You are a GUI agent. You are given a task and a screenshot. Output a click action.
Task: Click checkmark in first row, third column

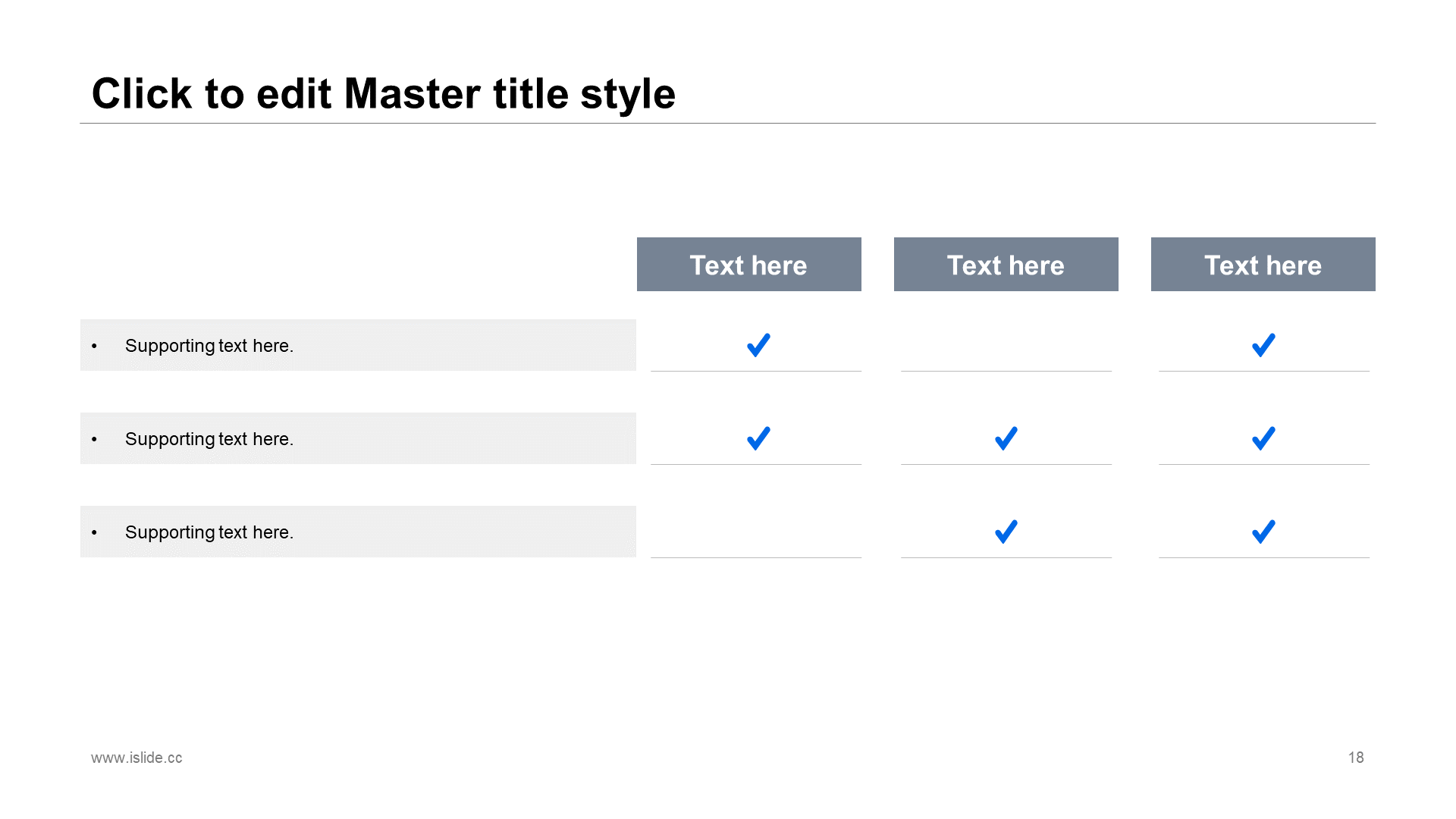tap(1263, 345)
